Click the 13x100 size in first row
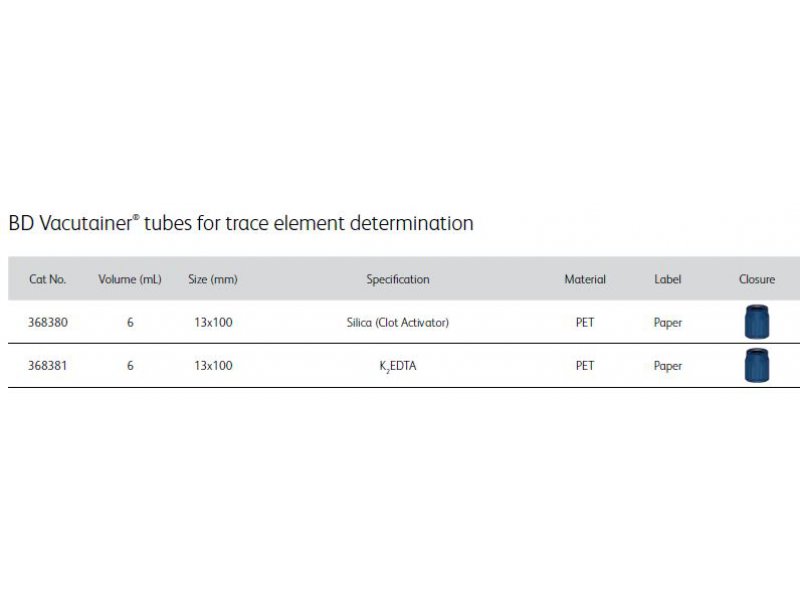 coord(213,322)
